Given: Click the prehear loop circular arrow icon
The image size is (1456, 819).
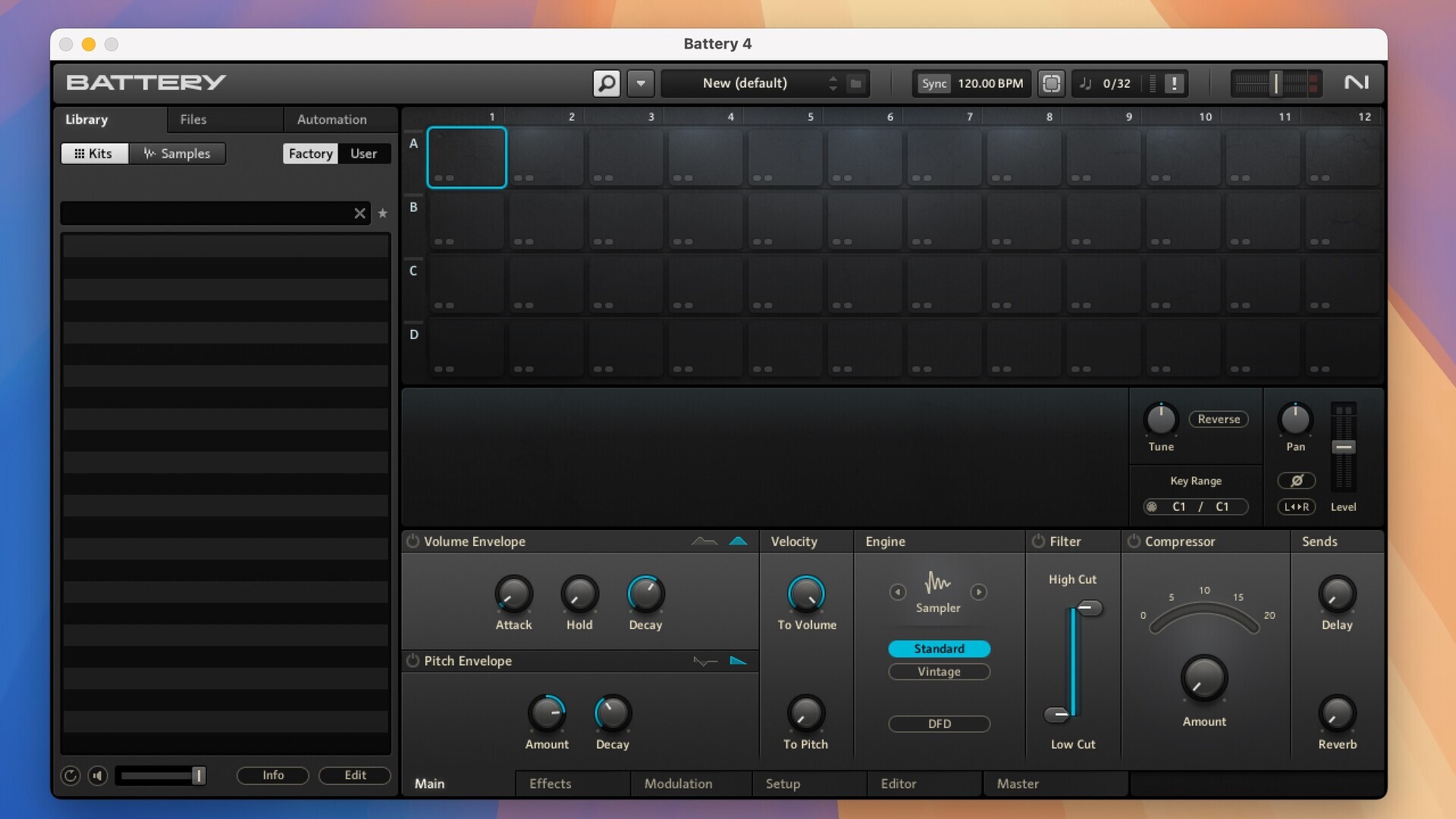Looking at the screenshot, I should 70,776.
